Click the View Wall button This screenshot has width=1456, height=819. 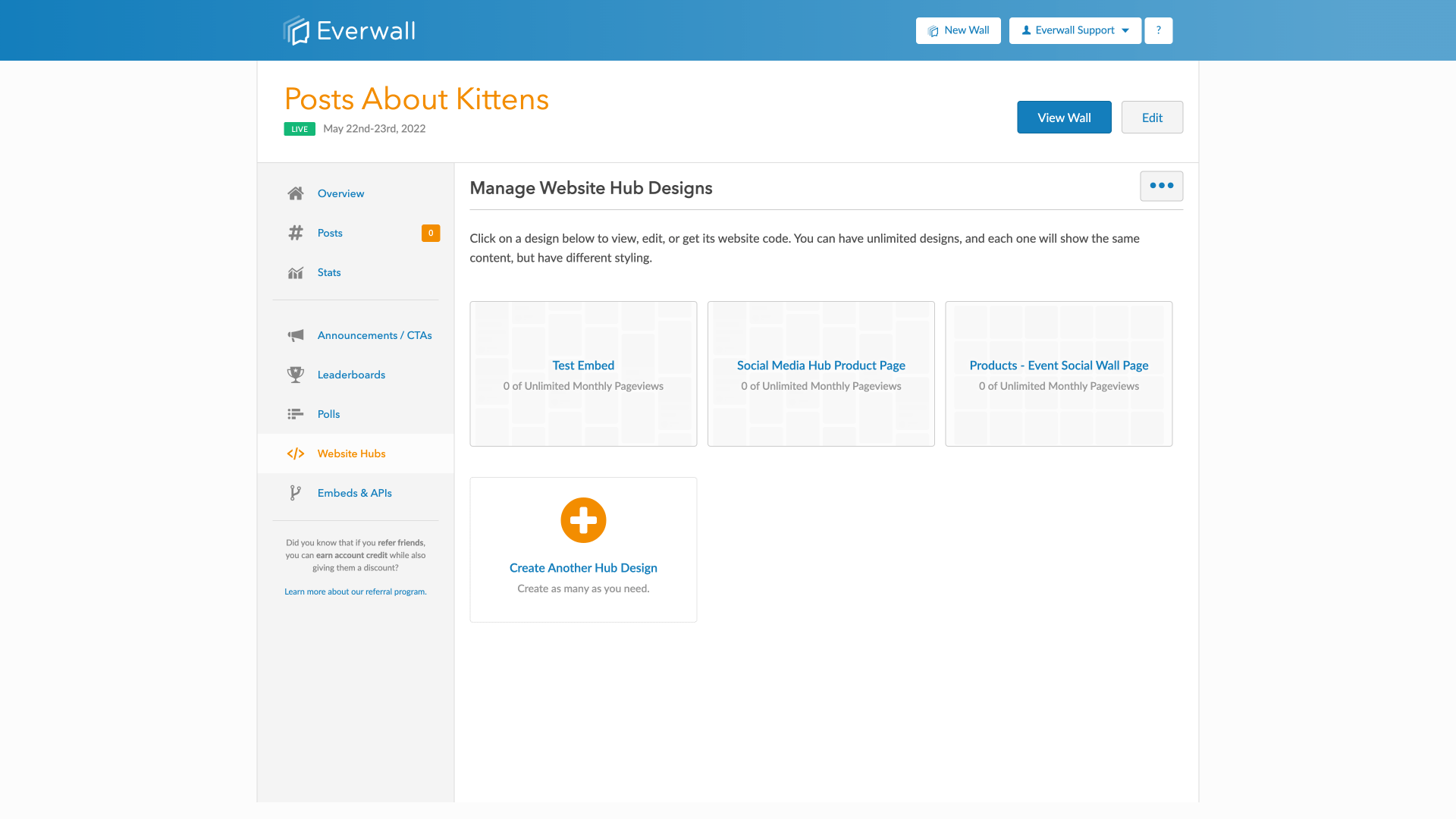coord(1064,117)
